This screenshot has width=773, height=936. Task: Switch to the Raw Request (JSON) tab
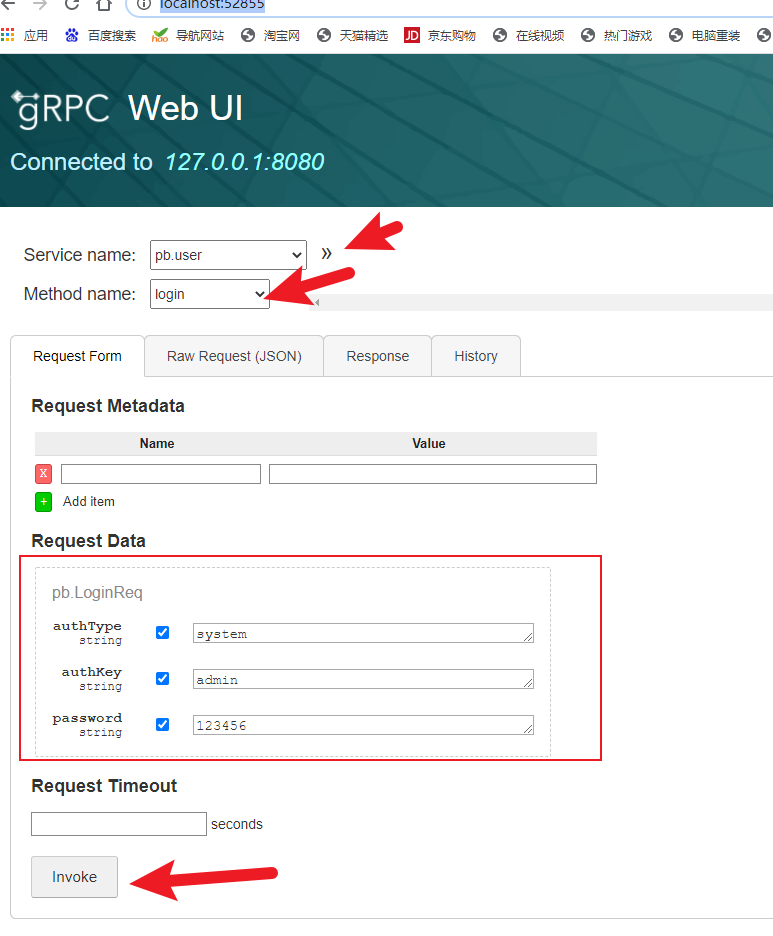click(234, 356)
